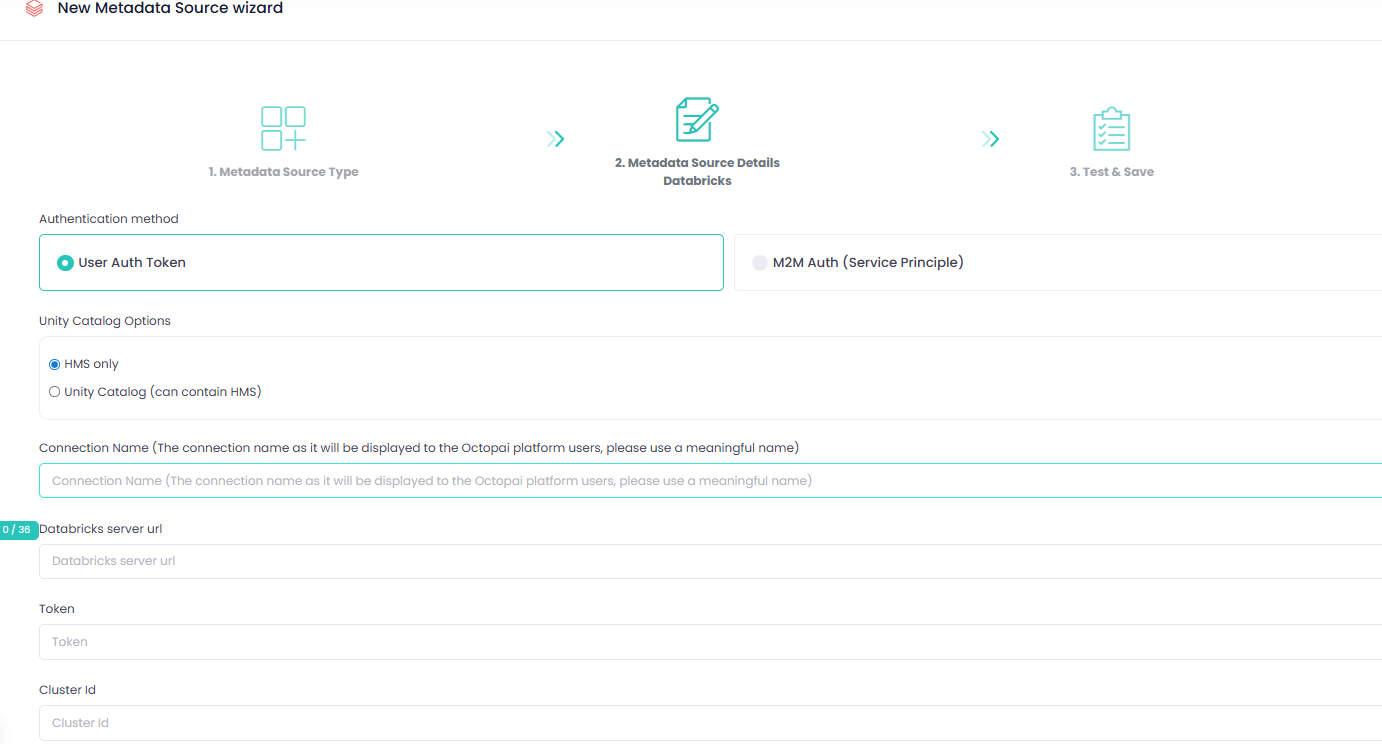Viewport: 1382px width, 744px height.
Task: Click the 0/36 character counter badge
Action: (18, 528)
